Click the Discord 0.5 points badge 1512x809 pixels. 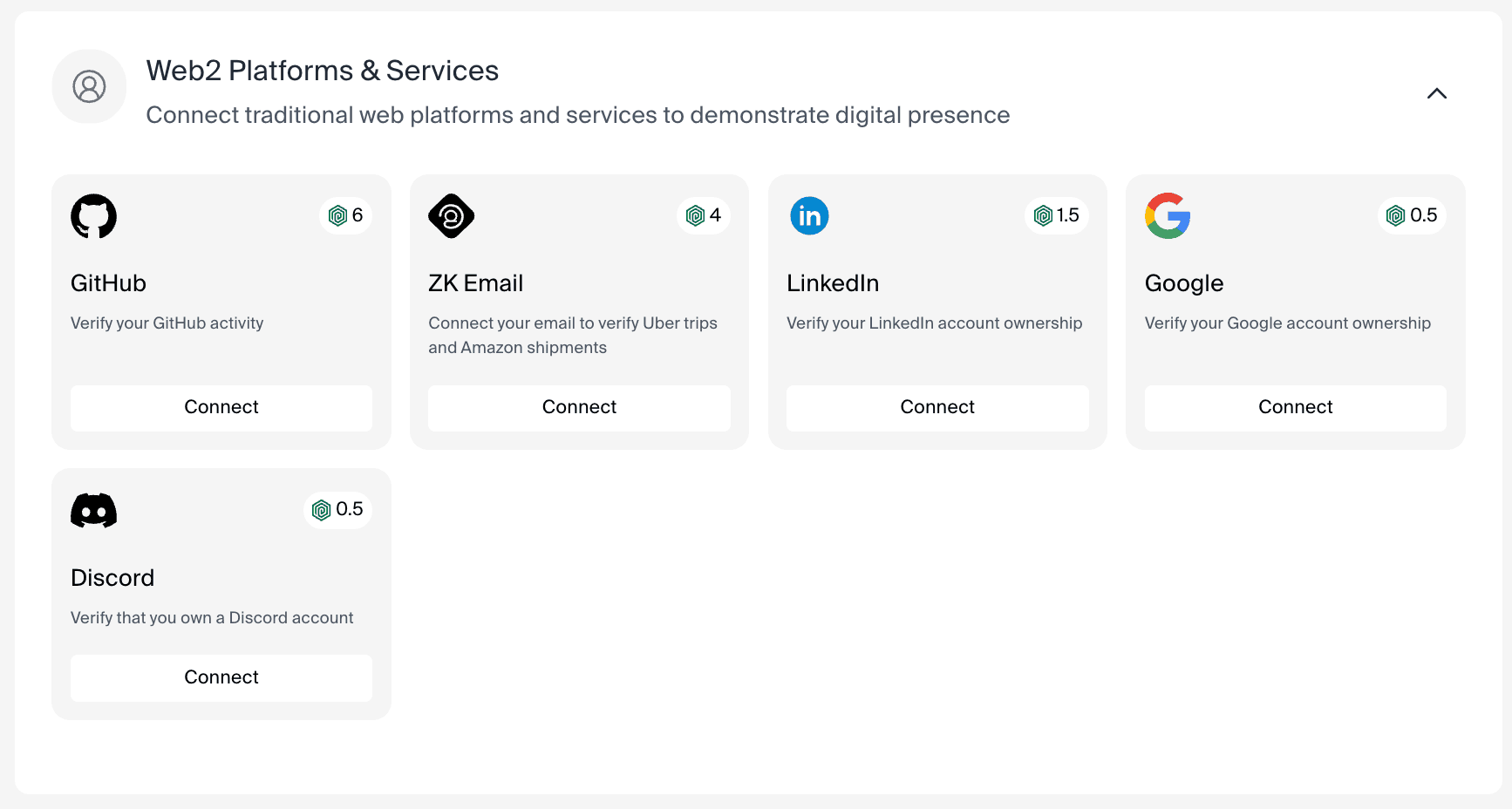tap(337, 509)
